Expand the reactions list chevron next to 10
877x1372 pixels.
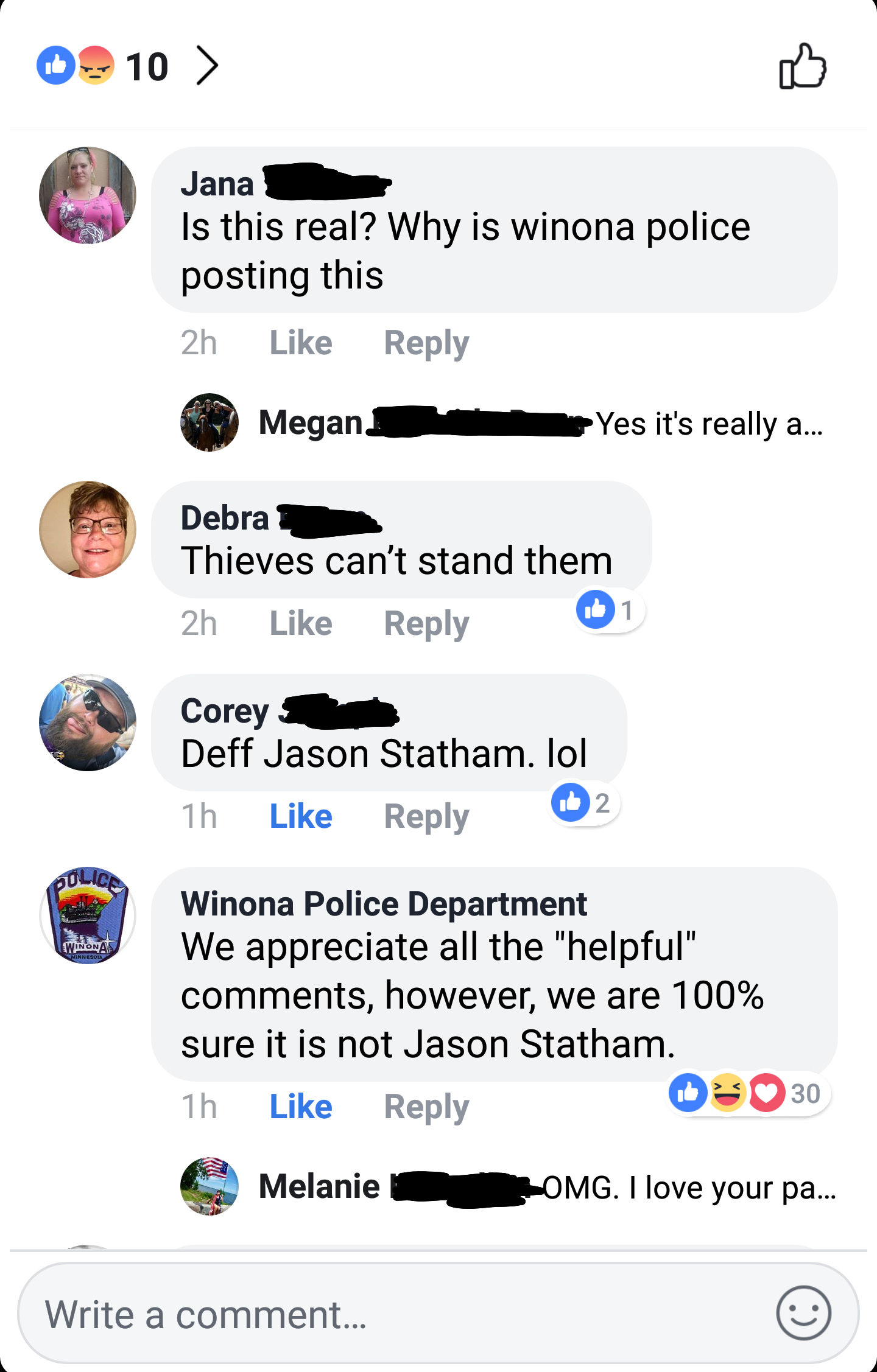(x=207, y=66)
